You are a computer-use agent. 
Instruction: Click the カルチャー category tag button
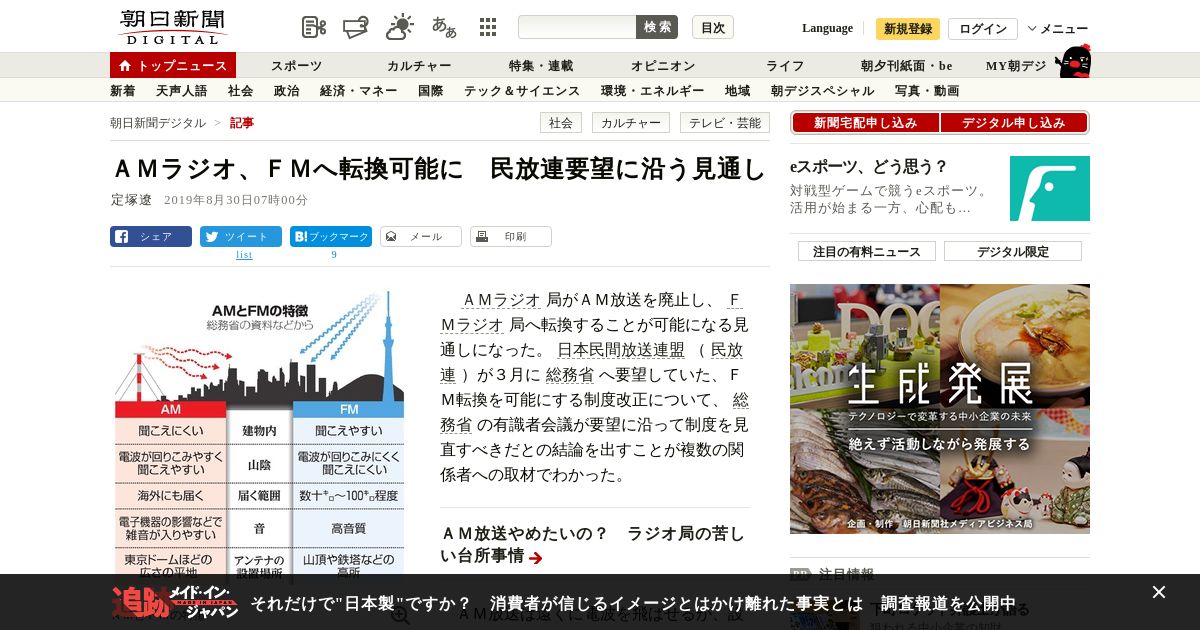click(631, 123)
